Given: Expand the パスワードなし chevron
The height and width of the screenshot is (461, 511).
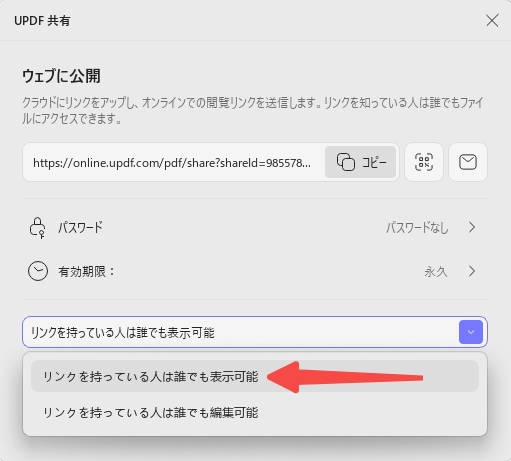Looking at the screenshot, I should [472, 227].
